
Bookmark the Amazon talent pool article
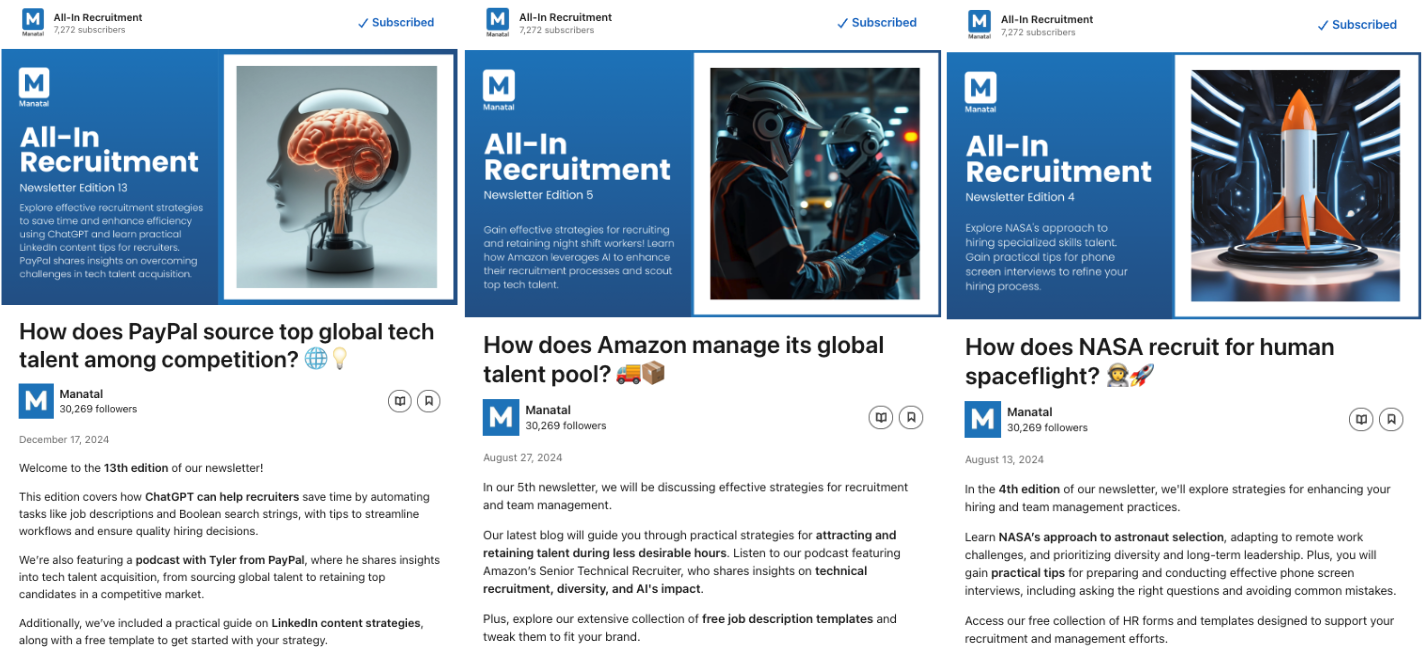click(910, 417)
